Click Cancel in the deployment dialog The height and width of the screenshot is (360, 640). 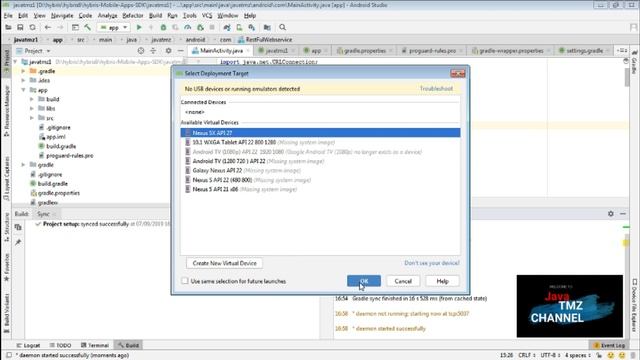coord(403,281)
